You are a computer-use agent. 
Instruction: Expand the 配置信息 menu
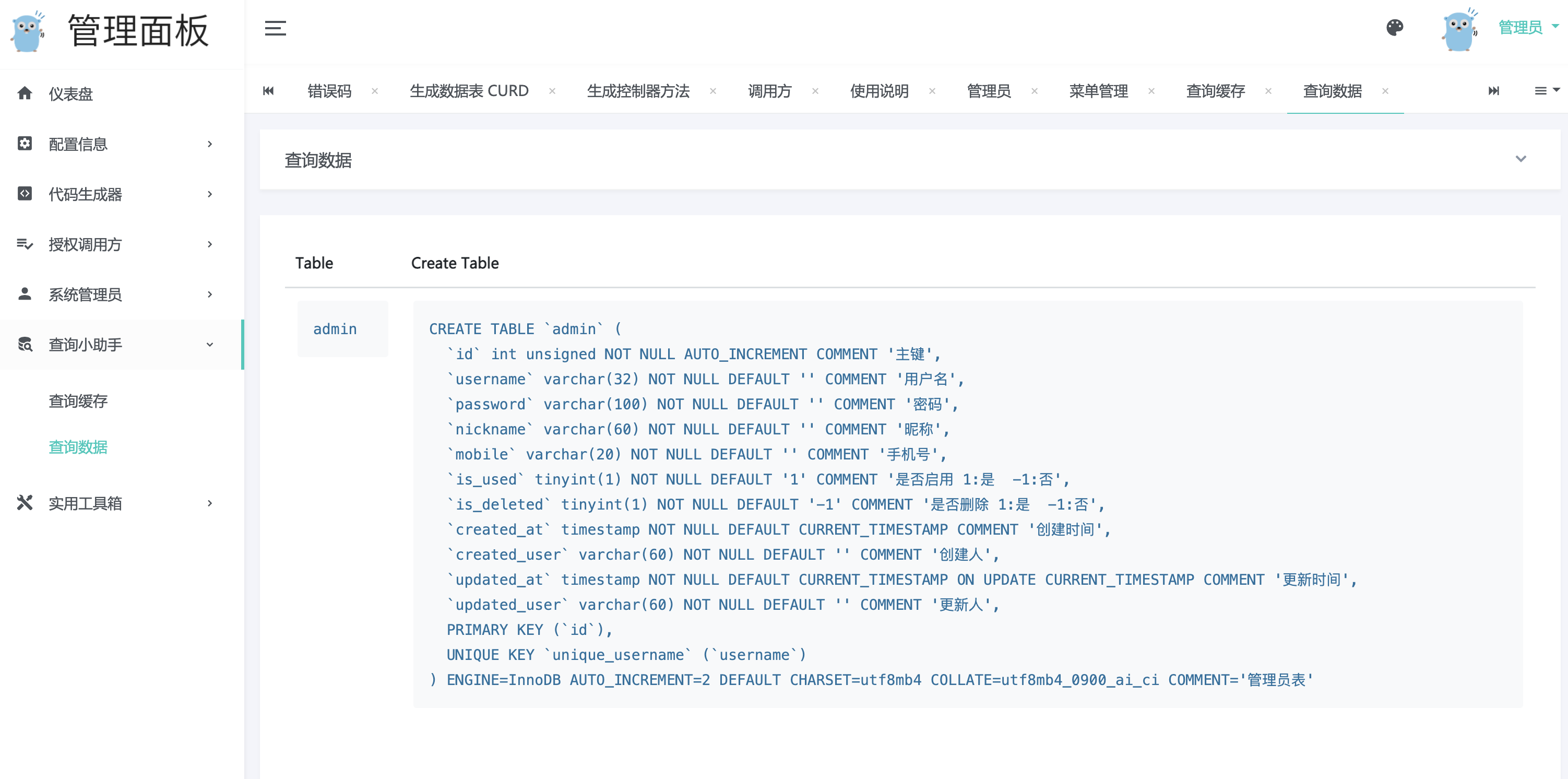(122, 144)
